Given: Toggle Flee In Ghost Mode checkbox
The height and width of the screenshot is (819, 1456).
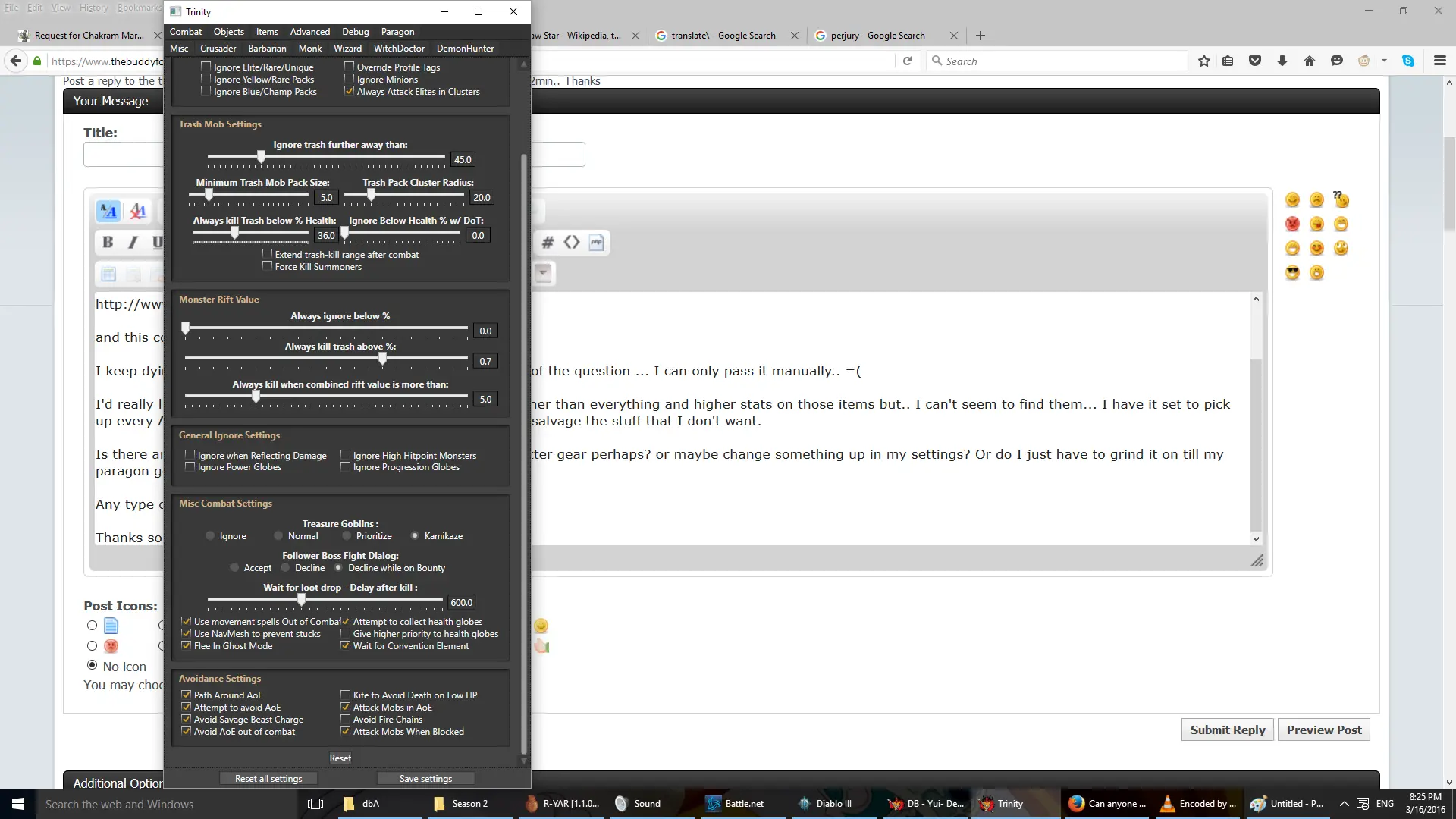Looking at the screenshot, I should (x=186, y=646).
